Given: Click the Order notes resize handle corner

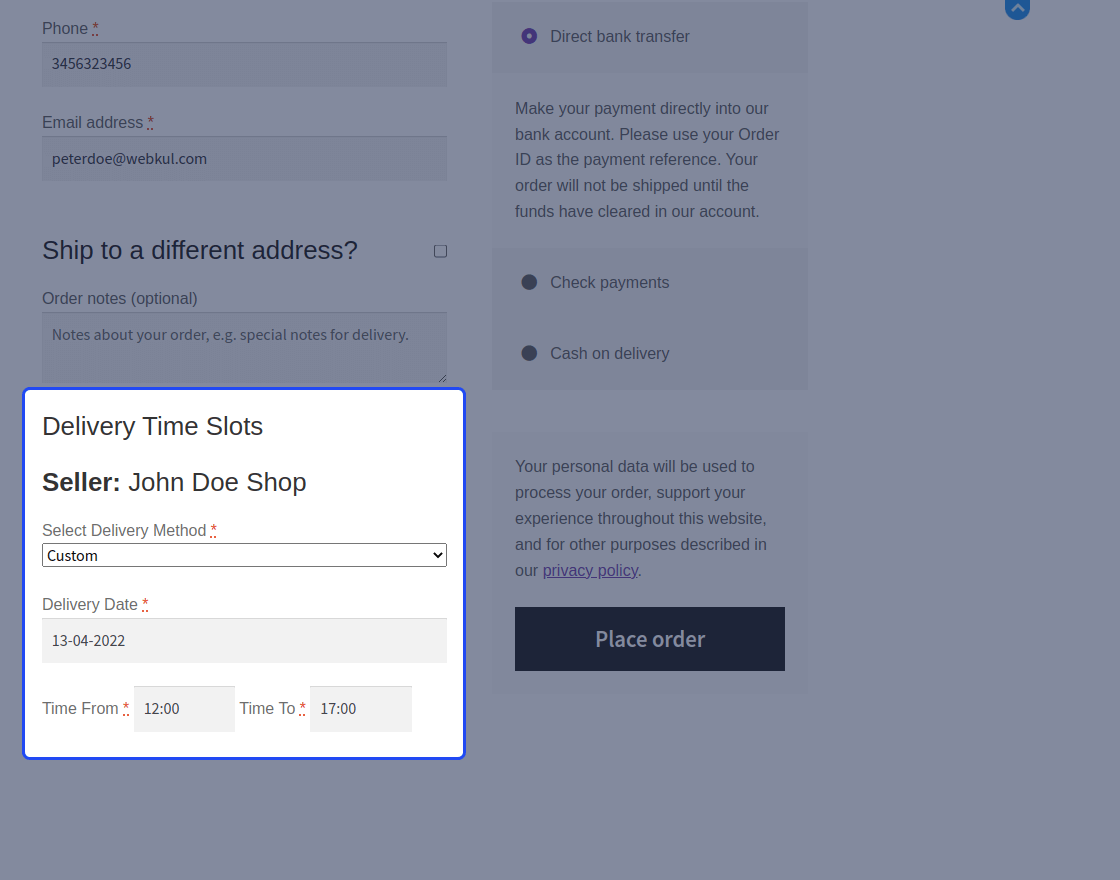Looking at the screenshot, I should point(442,378).
